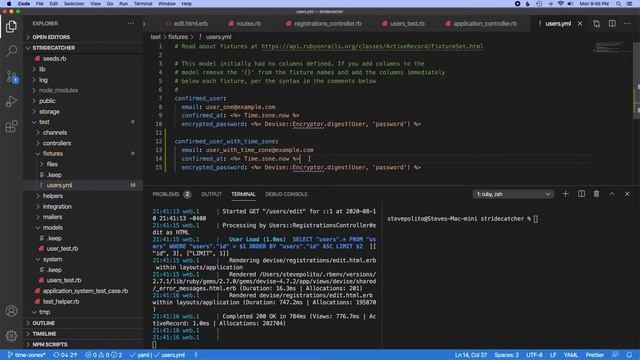Open the Accounts menu icon
The height and width of the screenshot is (360, 640).
pos(11,311)
